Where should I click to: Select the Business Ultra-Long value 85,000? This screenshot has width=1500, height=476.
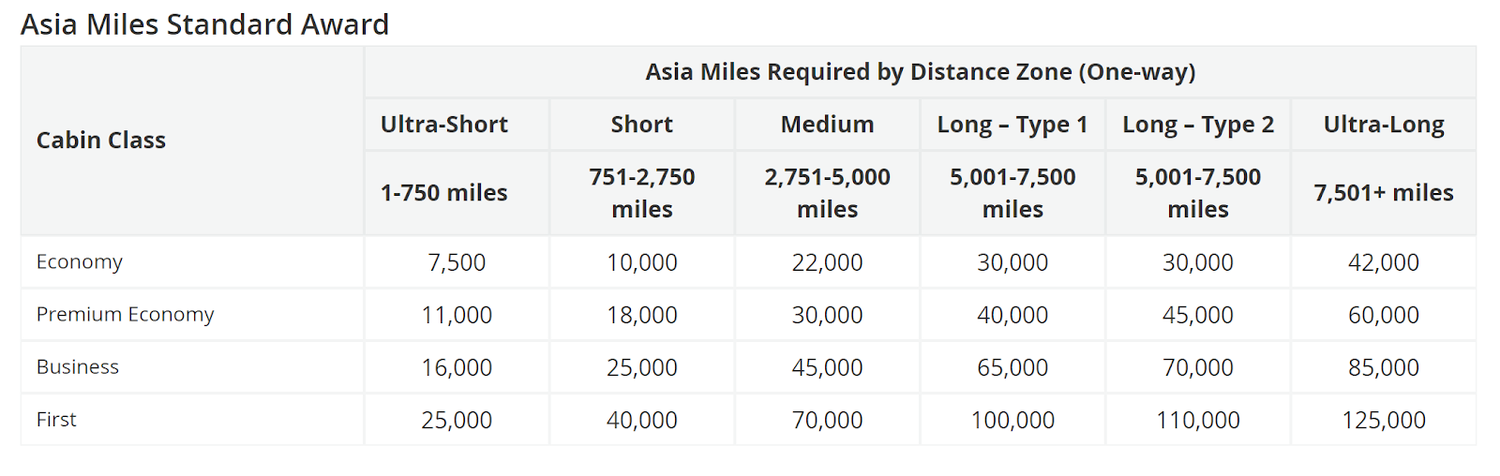coord(1384,368)
